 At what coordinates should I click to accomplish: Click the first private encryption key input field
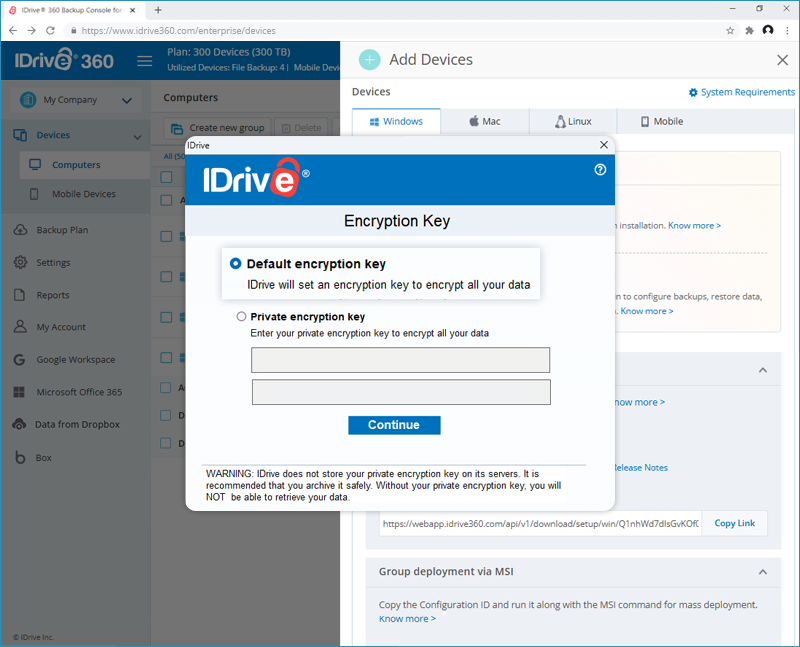[401, 360]
